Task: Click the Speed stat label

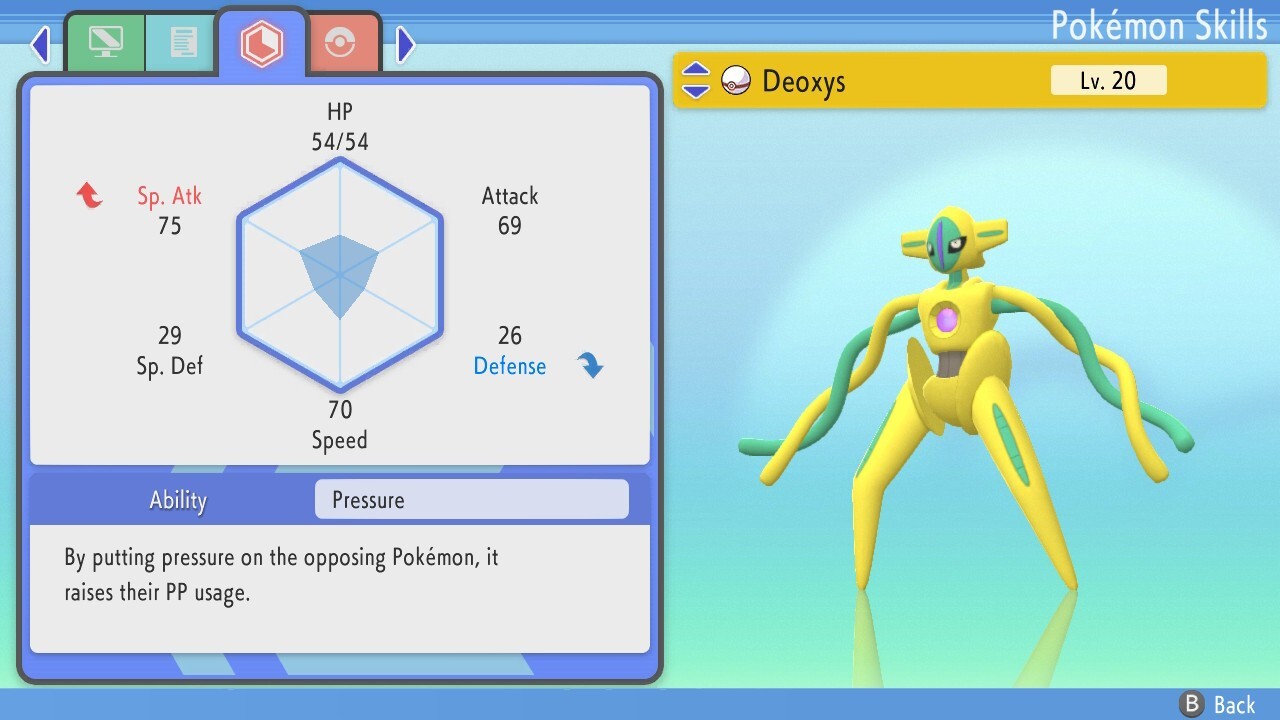Action: [x=340, y=440]
